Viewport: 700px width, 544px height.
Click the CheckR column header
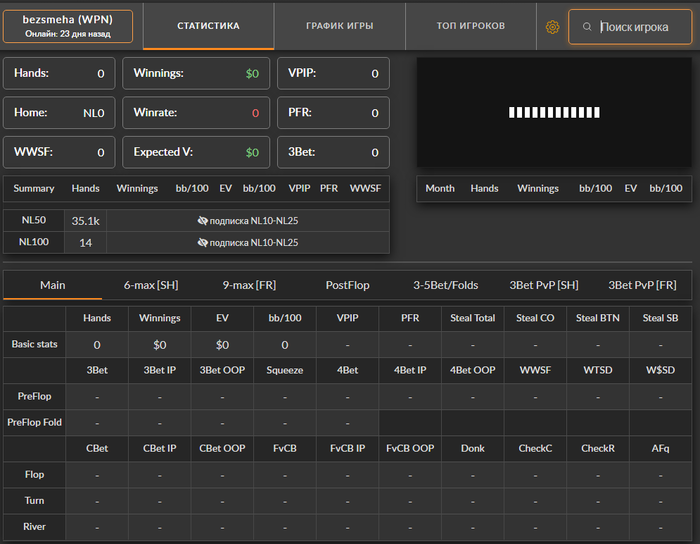click(x=597, y=448)
